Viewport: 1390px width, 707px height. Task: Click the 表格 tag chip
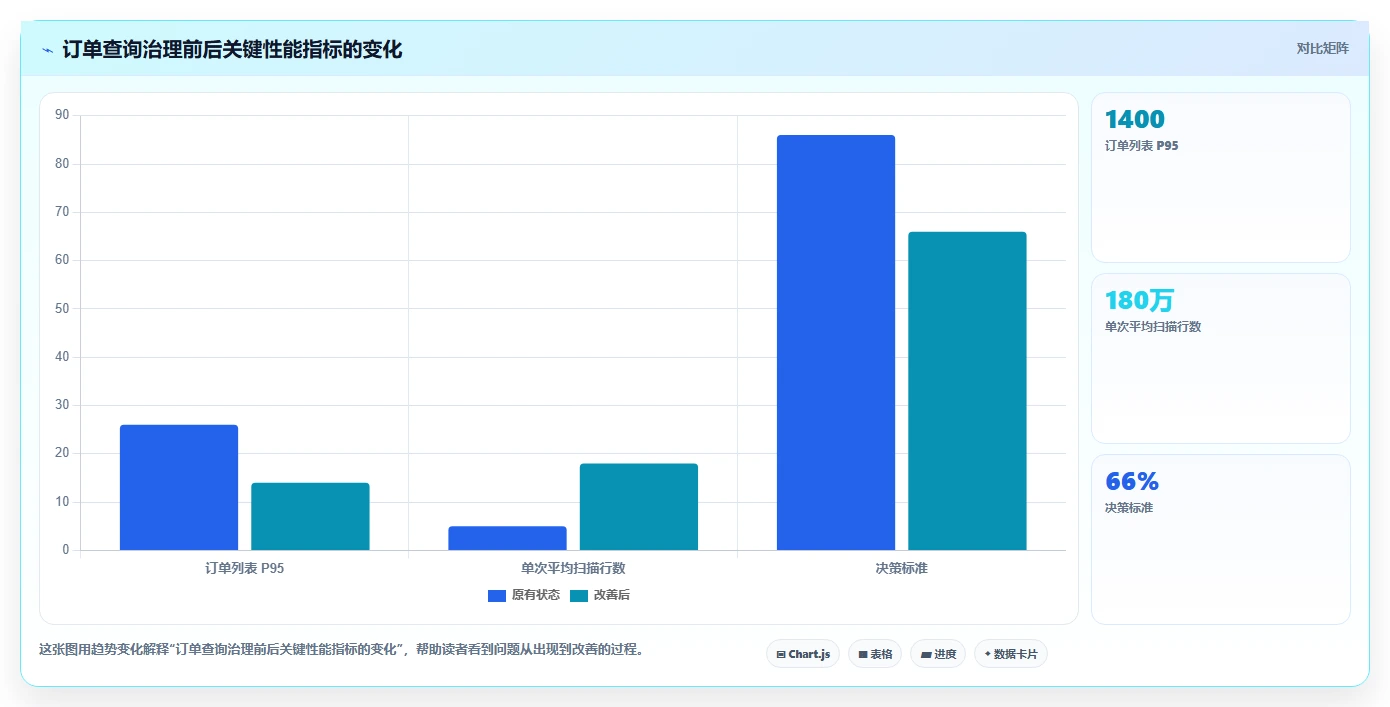click(875, 654)
